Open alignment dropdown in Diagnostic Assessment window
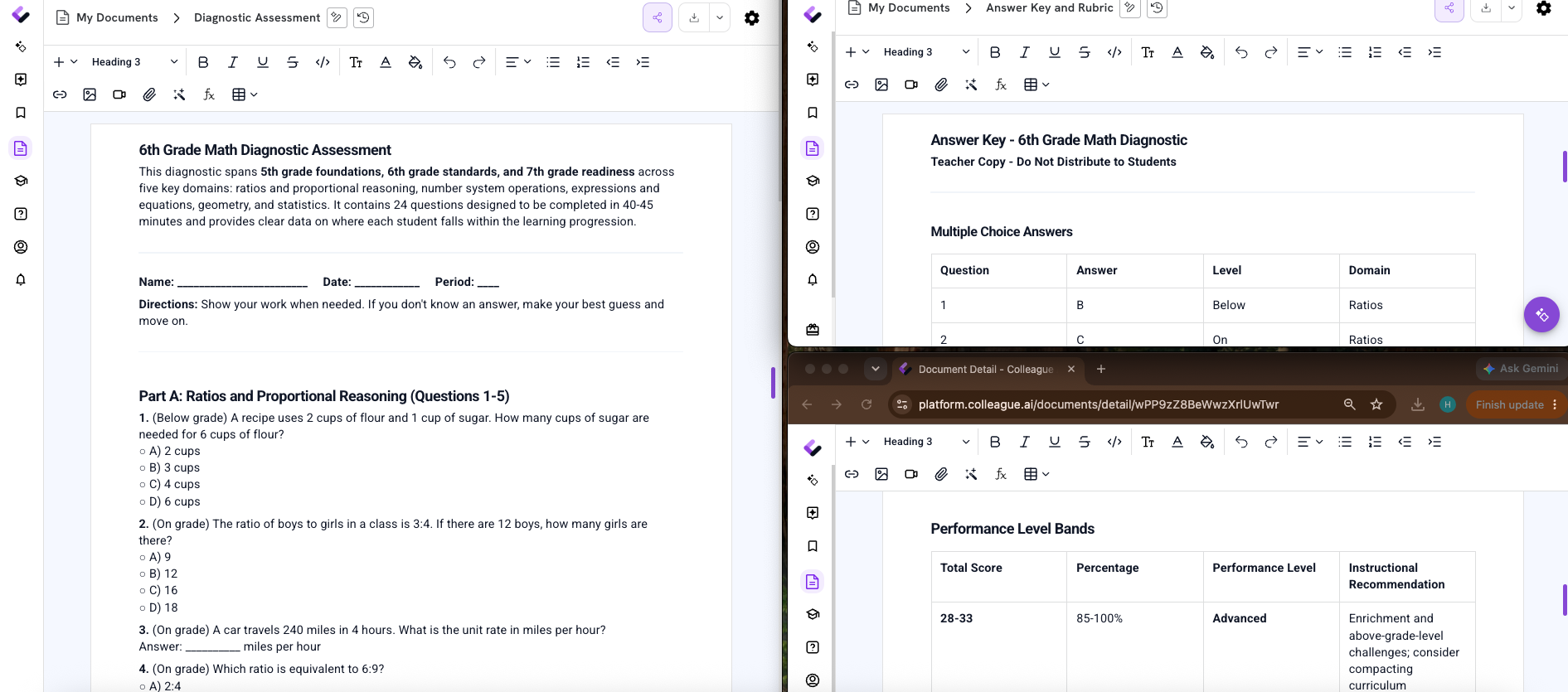 (x=518, y=62)
